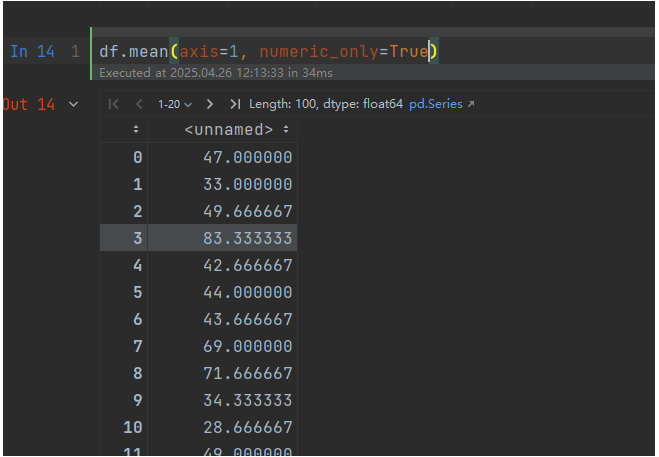Select value 49.666667 in row 2

[248, 211]
